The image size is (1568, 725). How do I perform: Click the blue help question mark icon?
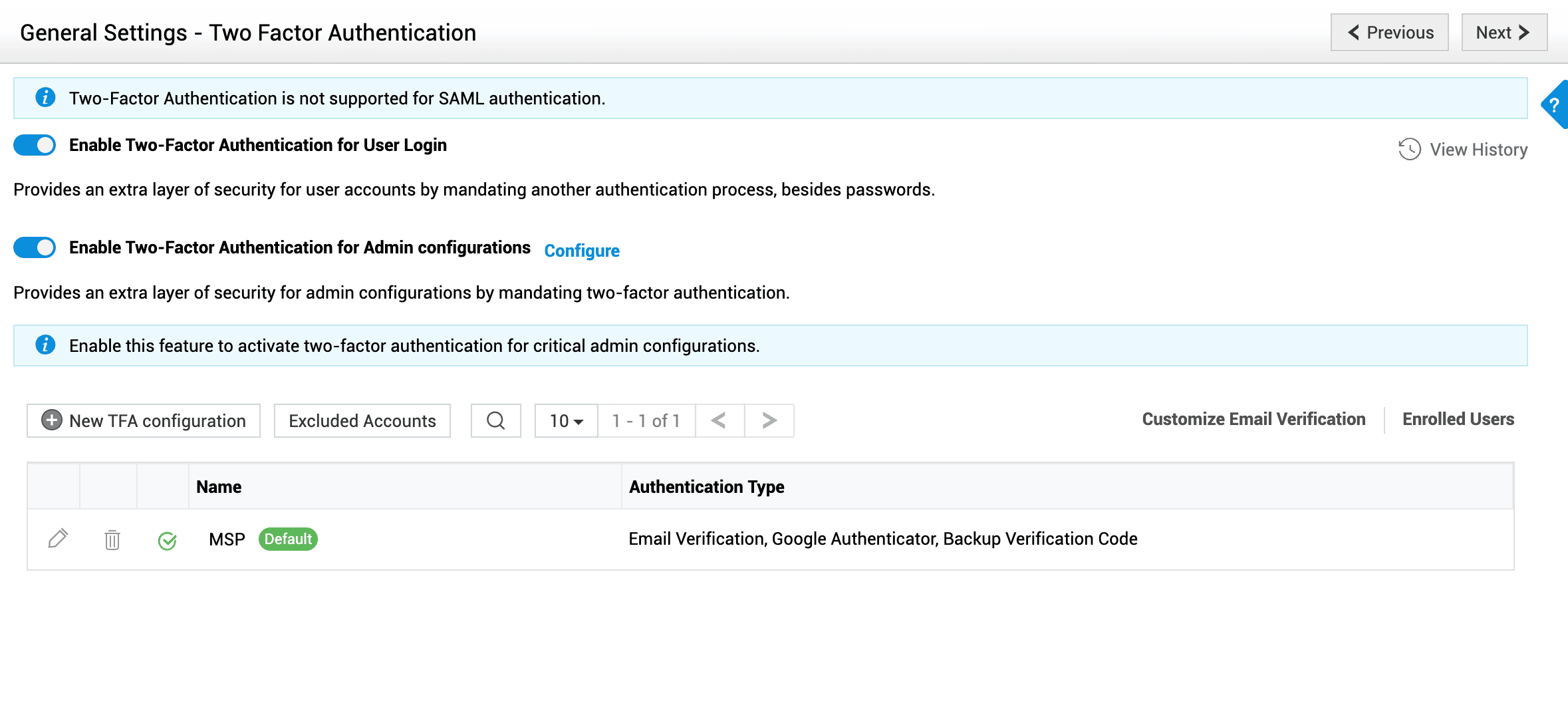click(x=1554, y=105)
